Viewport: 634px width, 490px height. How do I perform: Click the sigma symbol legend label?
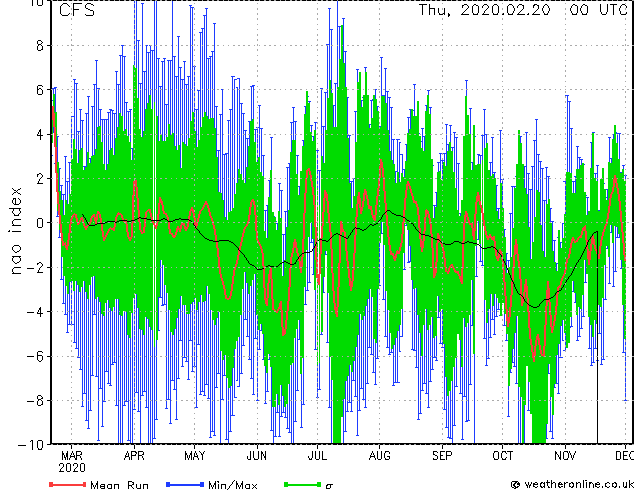coord(329,486)
